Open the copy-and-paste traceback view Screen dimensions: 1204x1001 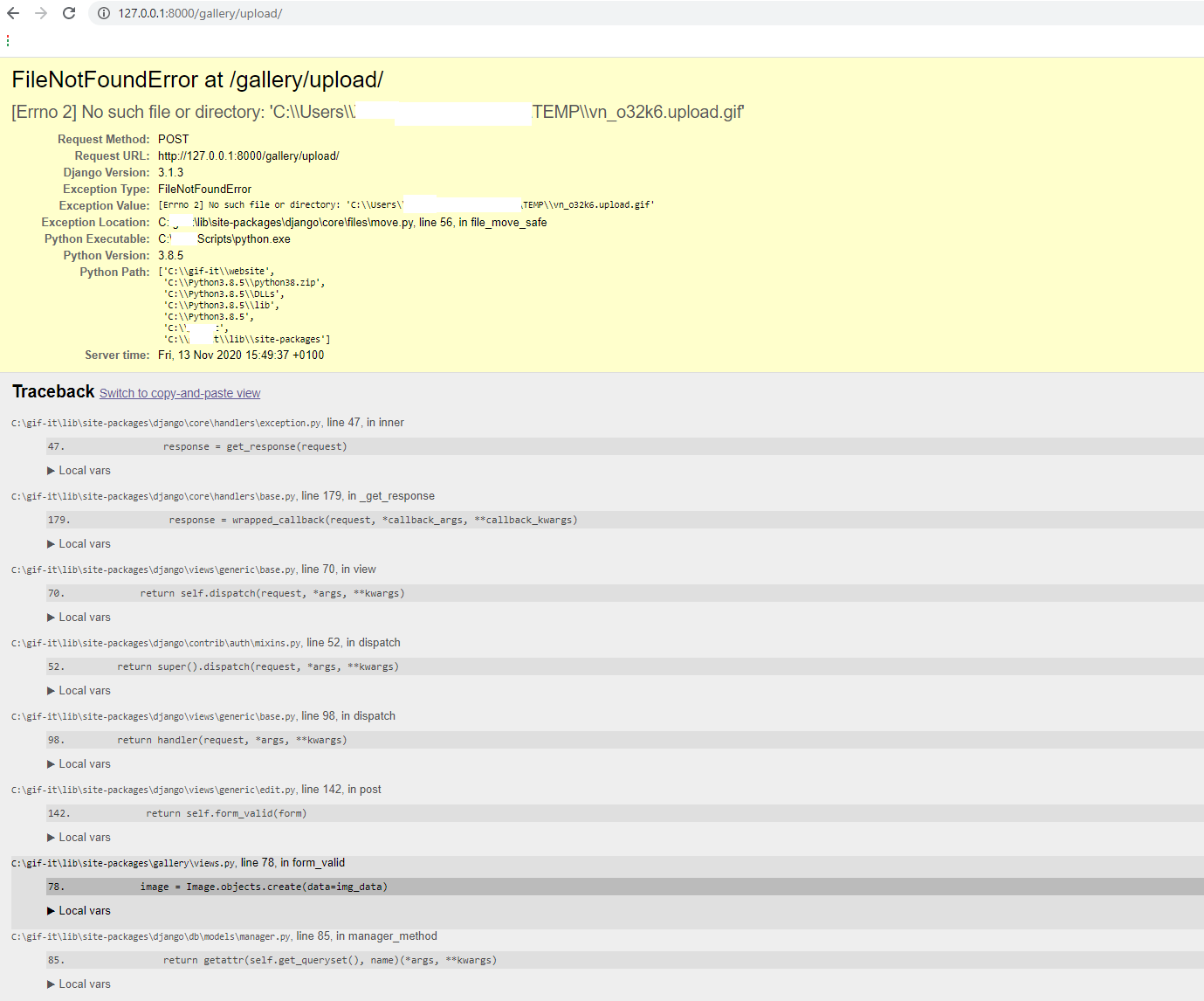pyautogui.click(x=179, y=393)
